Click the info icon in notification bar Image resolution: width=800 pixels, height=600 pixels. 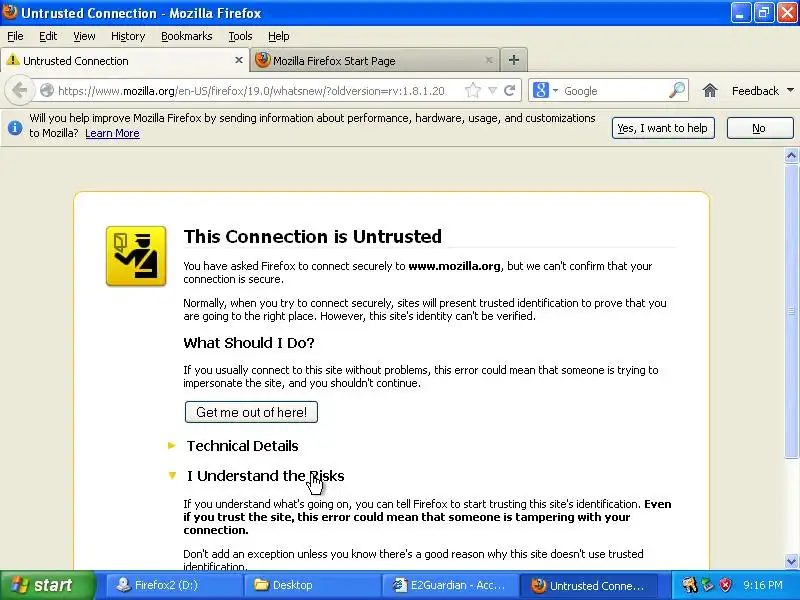15,128
